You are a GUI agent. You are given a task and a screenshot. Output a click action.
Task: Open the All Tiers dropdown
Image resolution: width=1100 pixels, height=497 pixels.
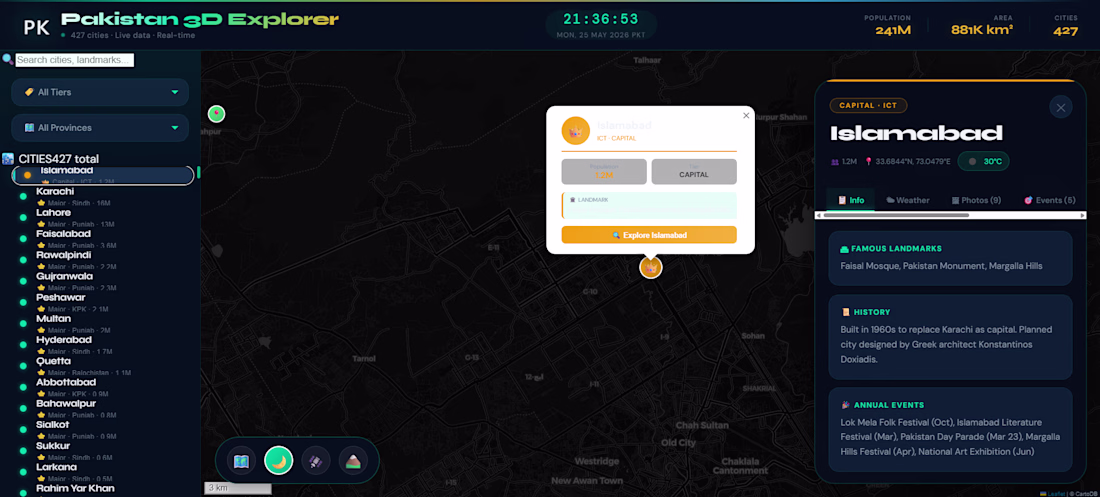pos(100,92)
